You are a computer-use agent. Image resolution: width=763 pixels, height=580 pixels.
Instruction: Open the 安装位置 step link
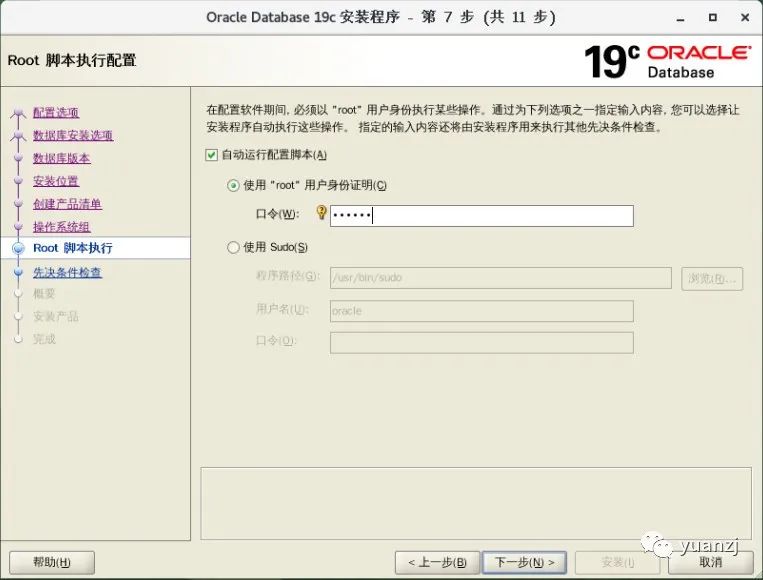pos(56,181)
